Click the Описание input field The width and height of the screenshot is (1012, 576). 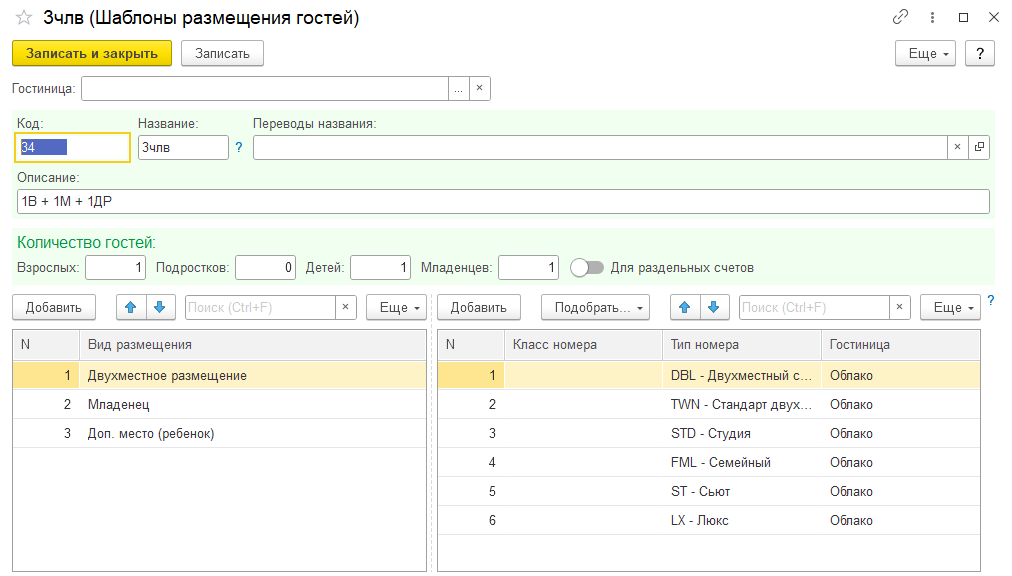(503, 201)
